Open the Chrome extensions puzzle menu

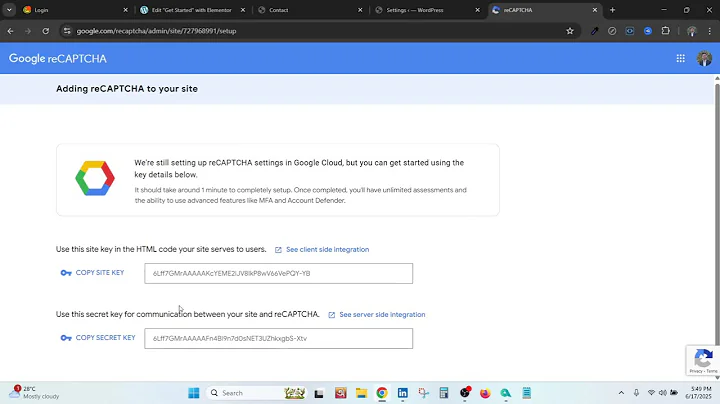665,31
